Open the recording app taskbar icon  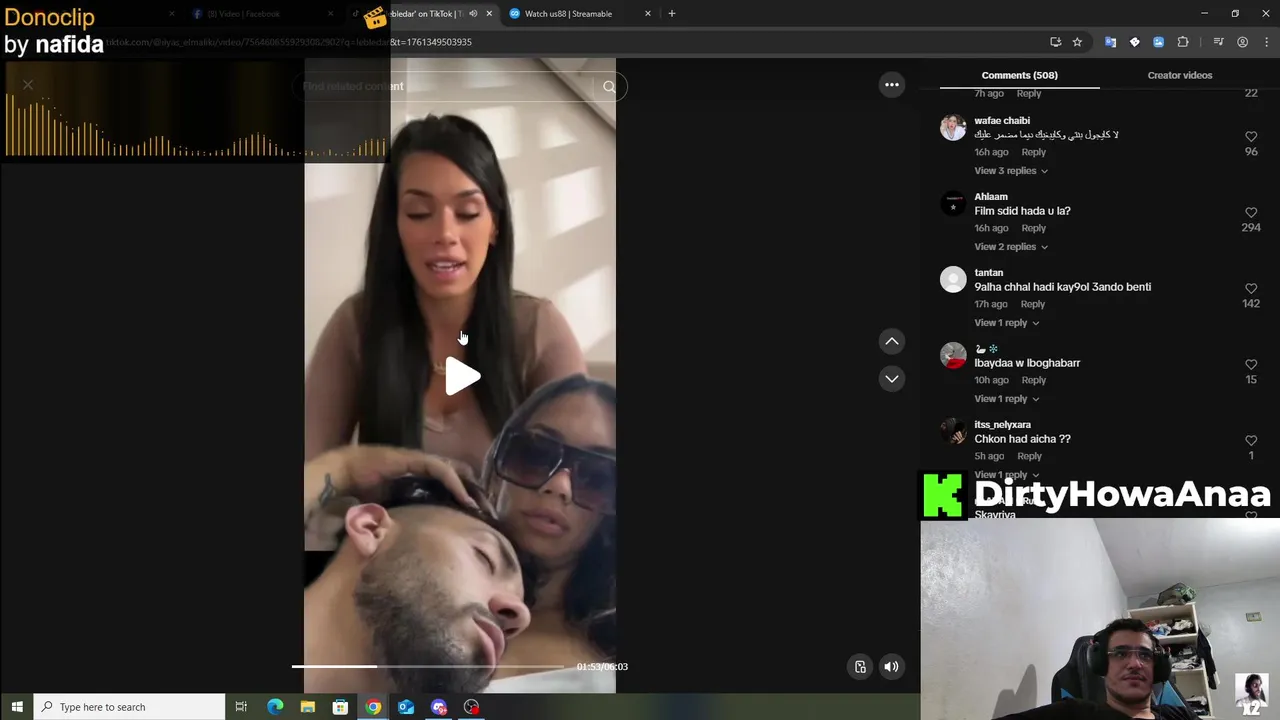click(x=472, y=707)
